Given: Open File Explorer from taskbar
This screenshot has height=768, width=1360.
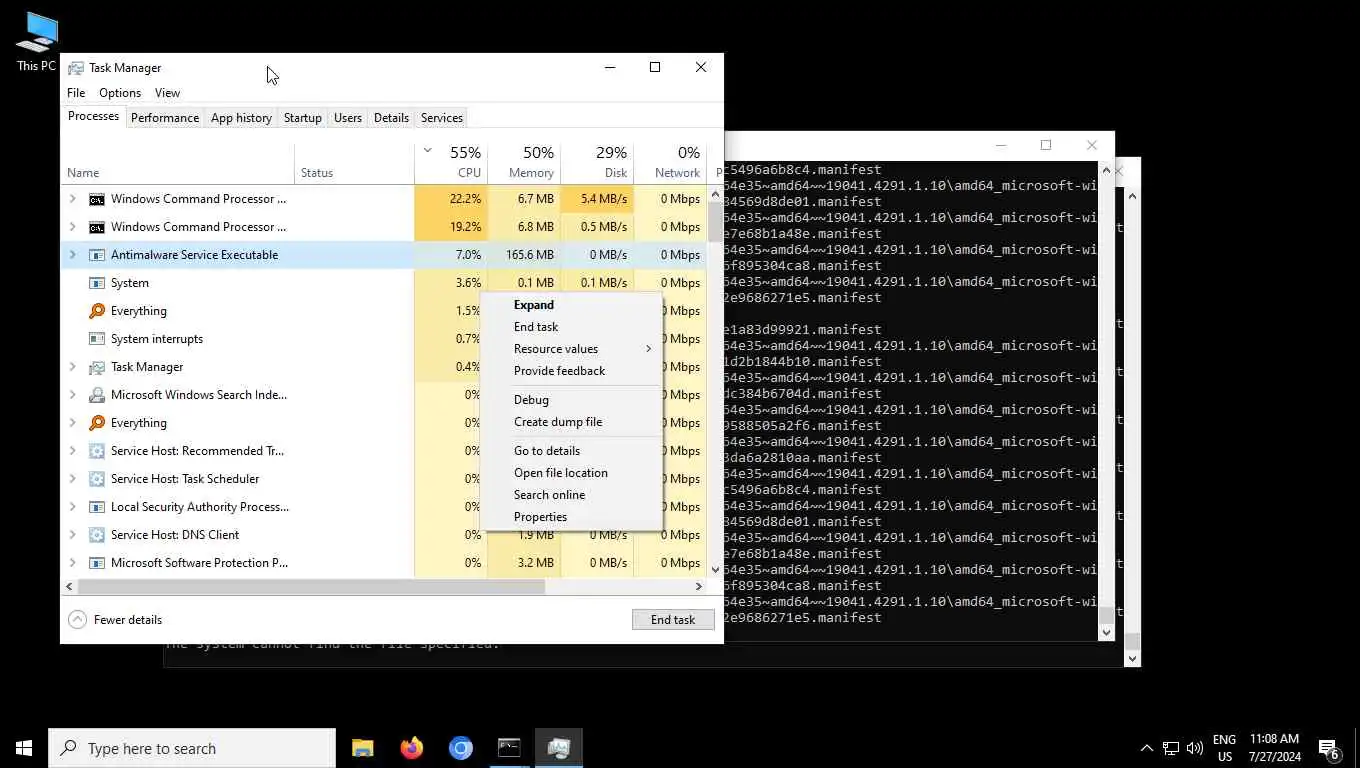Looking at the screenshot, I should click(362, 748).
